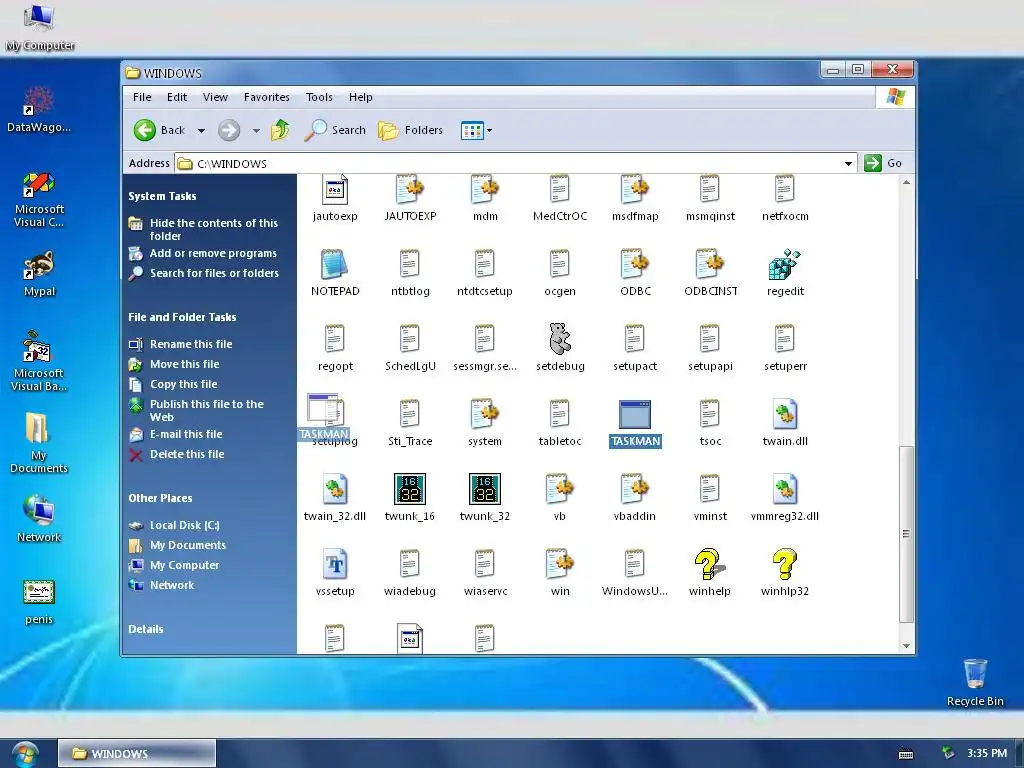Screen dimensions: 1024x768
Task: Select the ODBC configuration file icon
Action: pyautogui.click(x=635, y=264)
